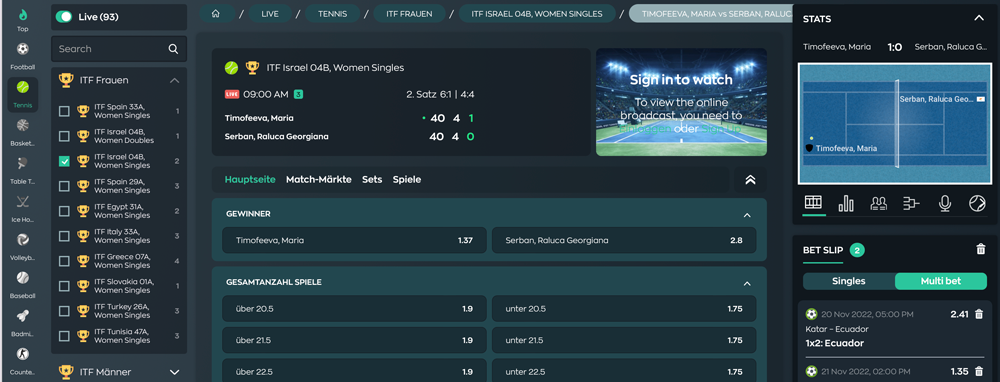This screenshot has width=1000, height=382.
Task: Click the ITF Männer trophy icon
Action: pos(66,372)
